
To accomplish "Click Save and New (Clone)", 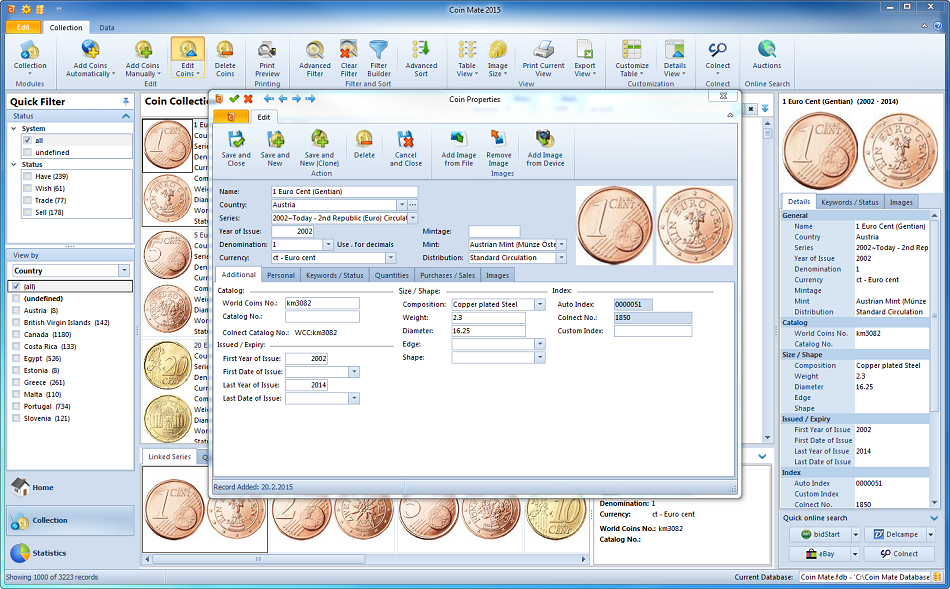I will pos(319,148).
